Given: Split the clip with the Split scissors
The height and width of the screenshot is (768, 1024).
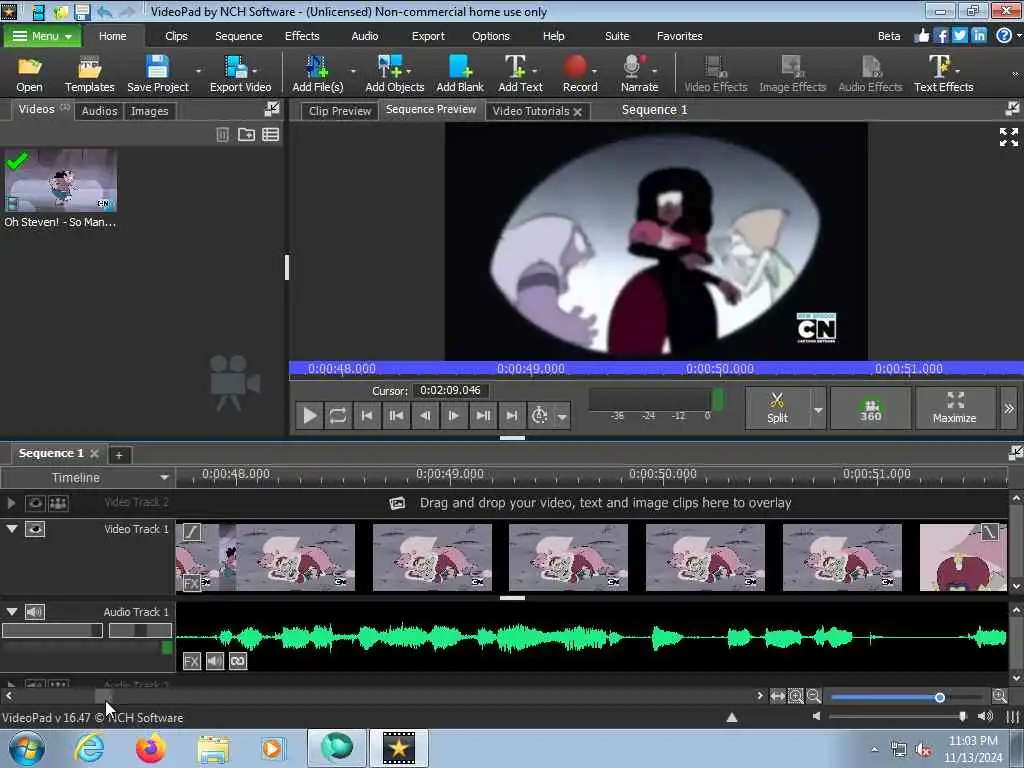Looking at the screenshot, I should (x=777, y=408).
